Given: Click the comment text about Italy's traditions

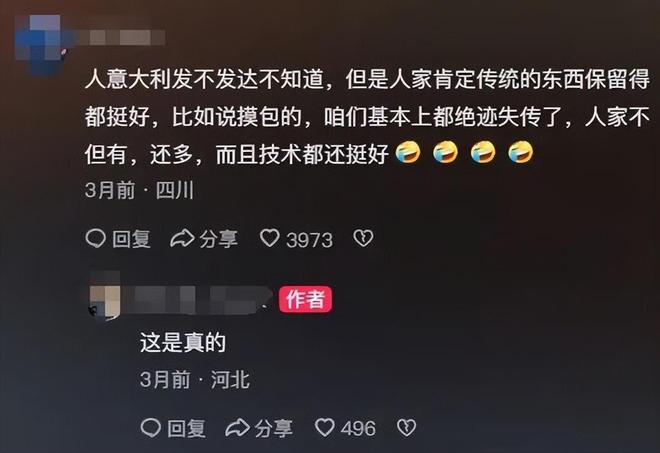Looking at the screenshot, I should (x=367, y=116).
